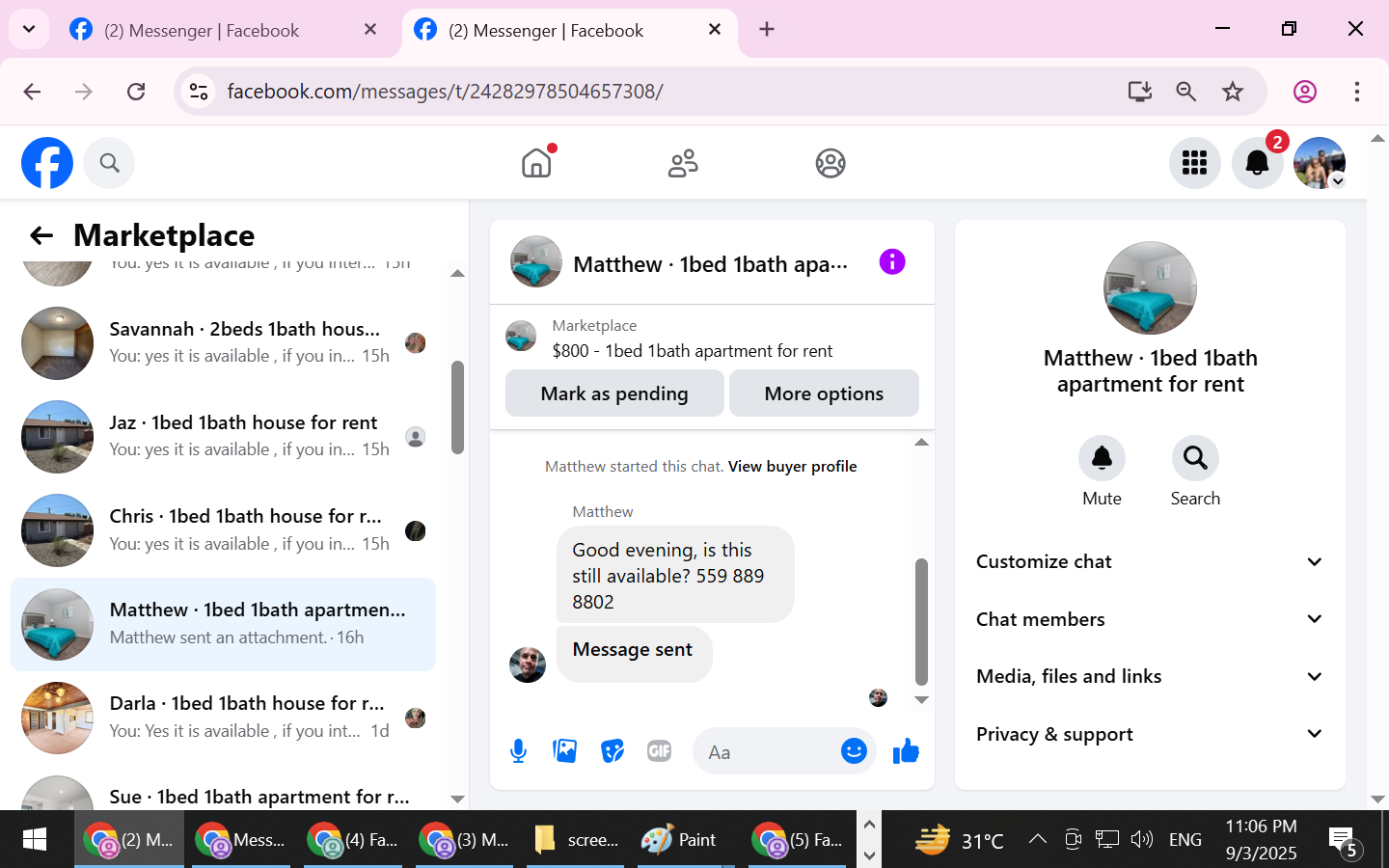Open the Darla 1bed 1bath house chat
This screenshot has width=1389, height=868.
point(223,718)
